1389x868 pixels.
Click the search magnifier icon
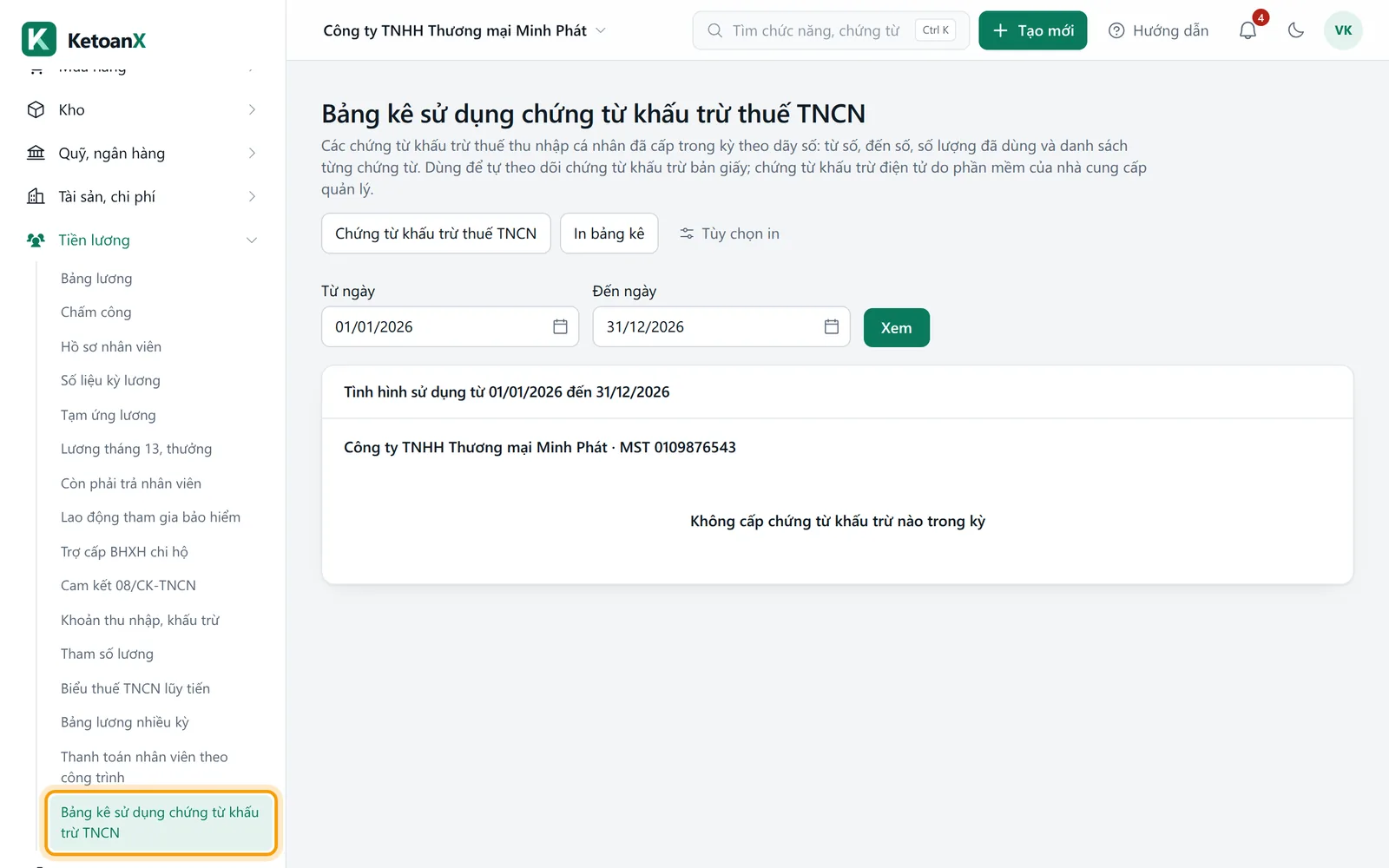[x=714, y=30]
